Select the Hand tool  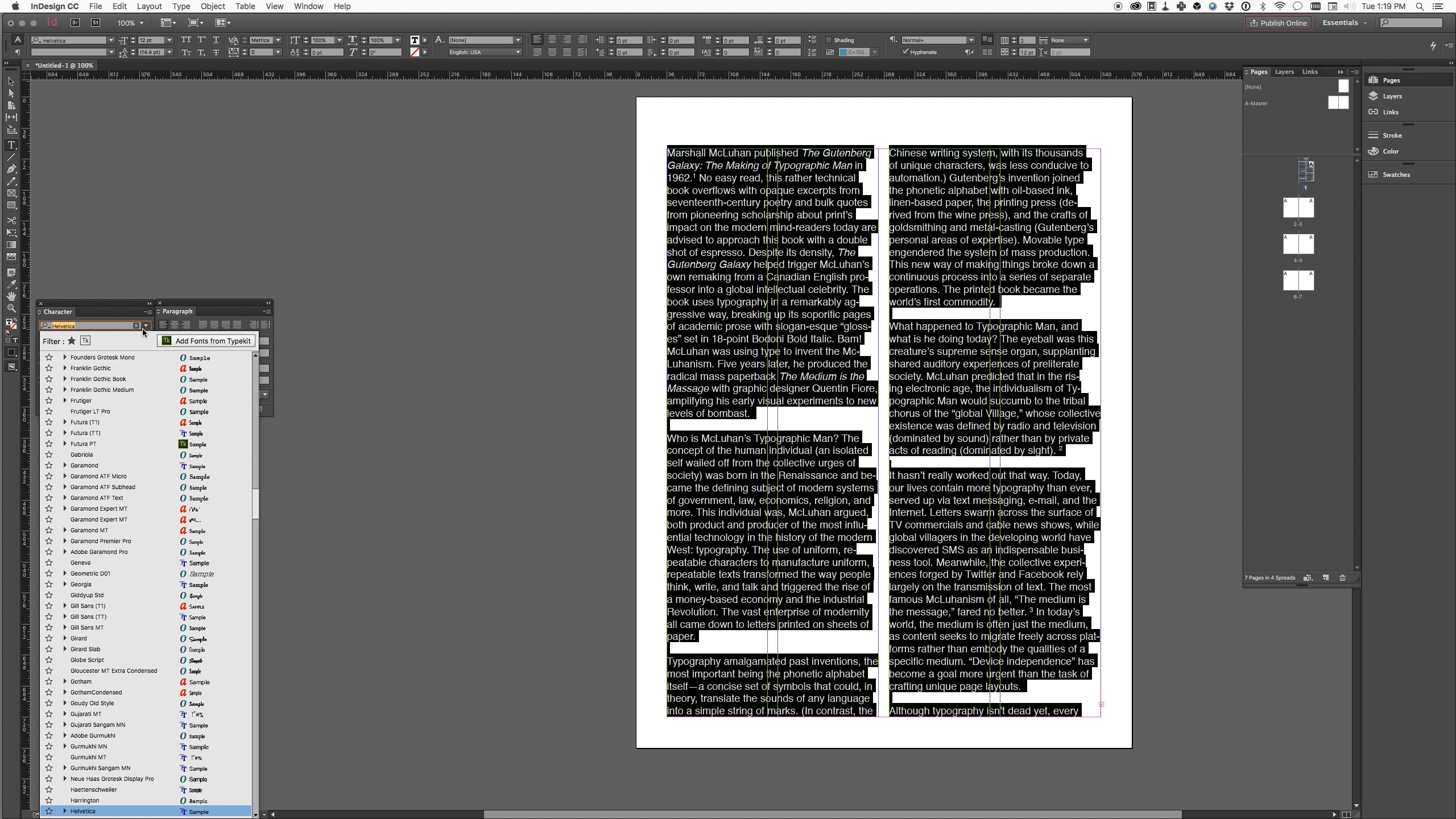(11, 296)
